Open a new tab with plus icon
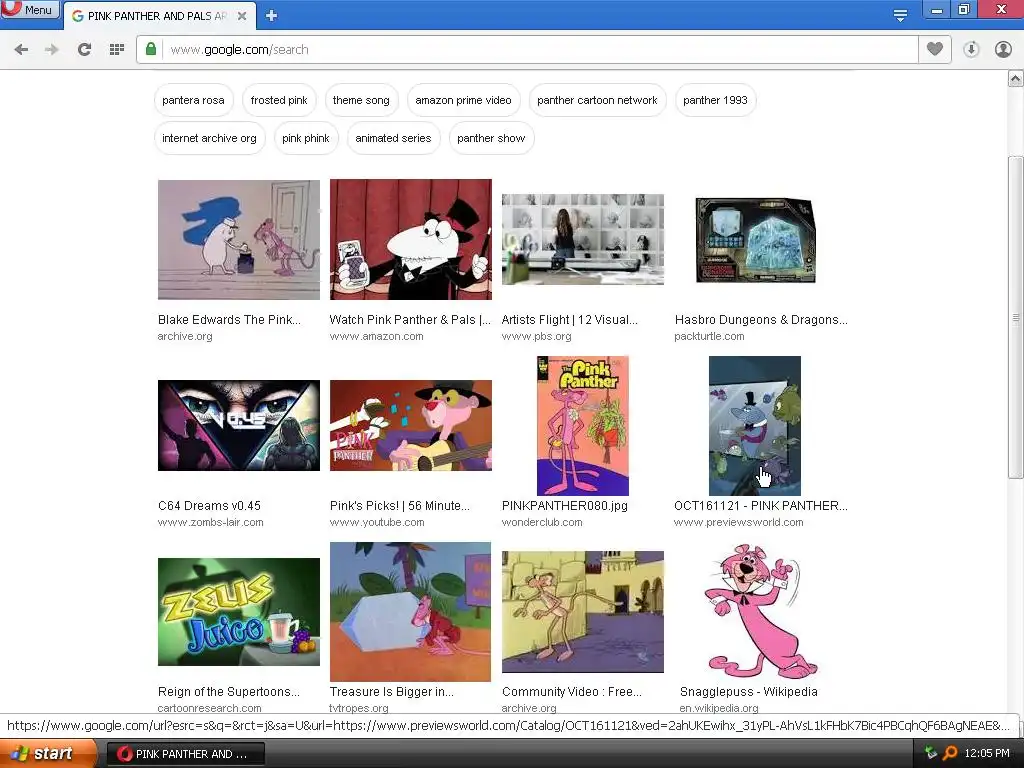This screenshot has height=768, width=1024. (x=272, y=16)
